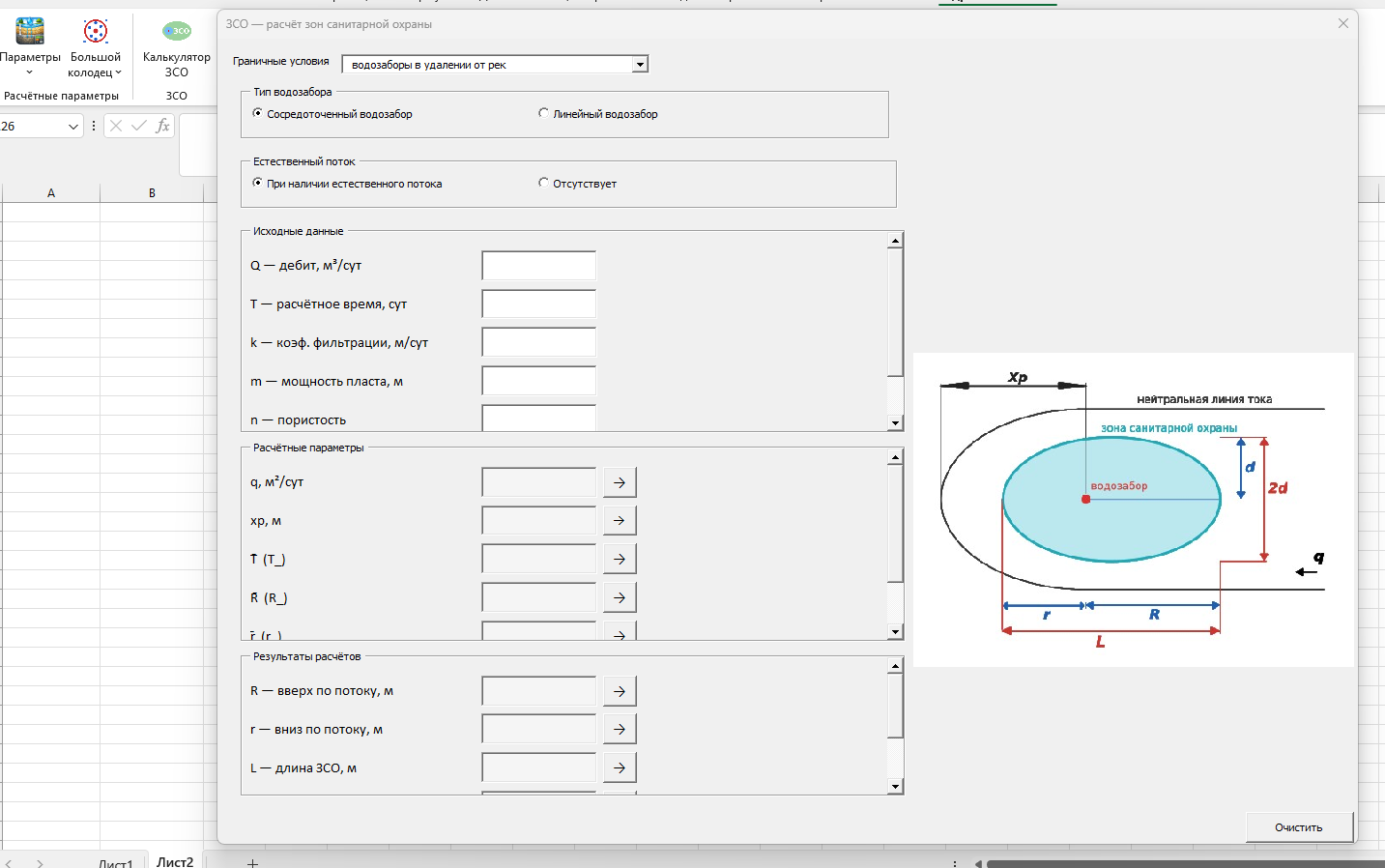Expand the Параметры dropdown chevron
The width and height of the screenshot is (1385, 868).
[x=30, y=72]
